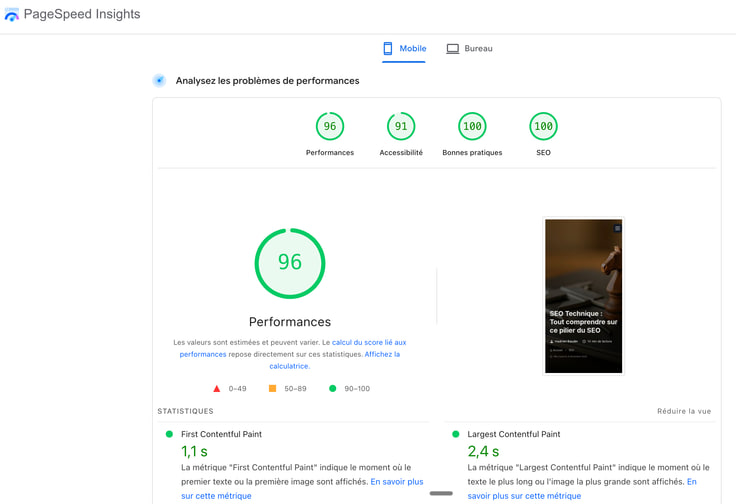Click the orange square 50–89 legend icon
This screenshot has width=736, height=504.
pos(272,388)
